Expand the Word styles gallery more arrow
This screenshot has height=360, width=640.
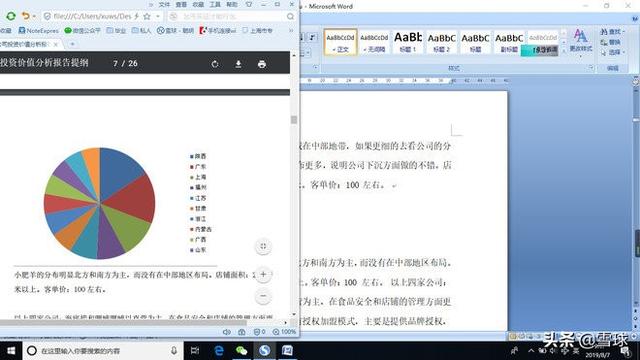[x=564, y=51]
